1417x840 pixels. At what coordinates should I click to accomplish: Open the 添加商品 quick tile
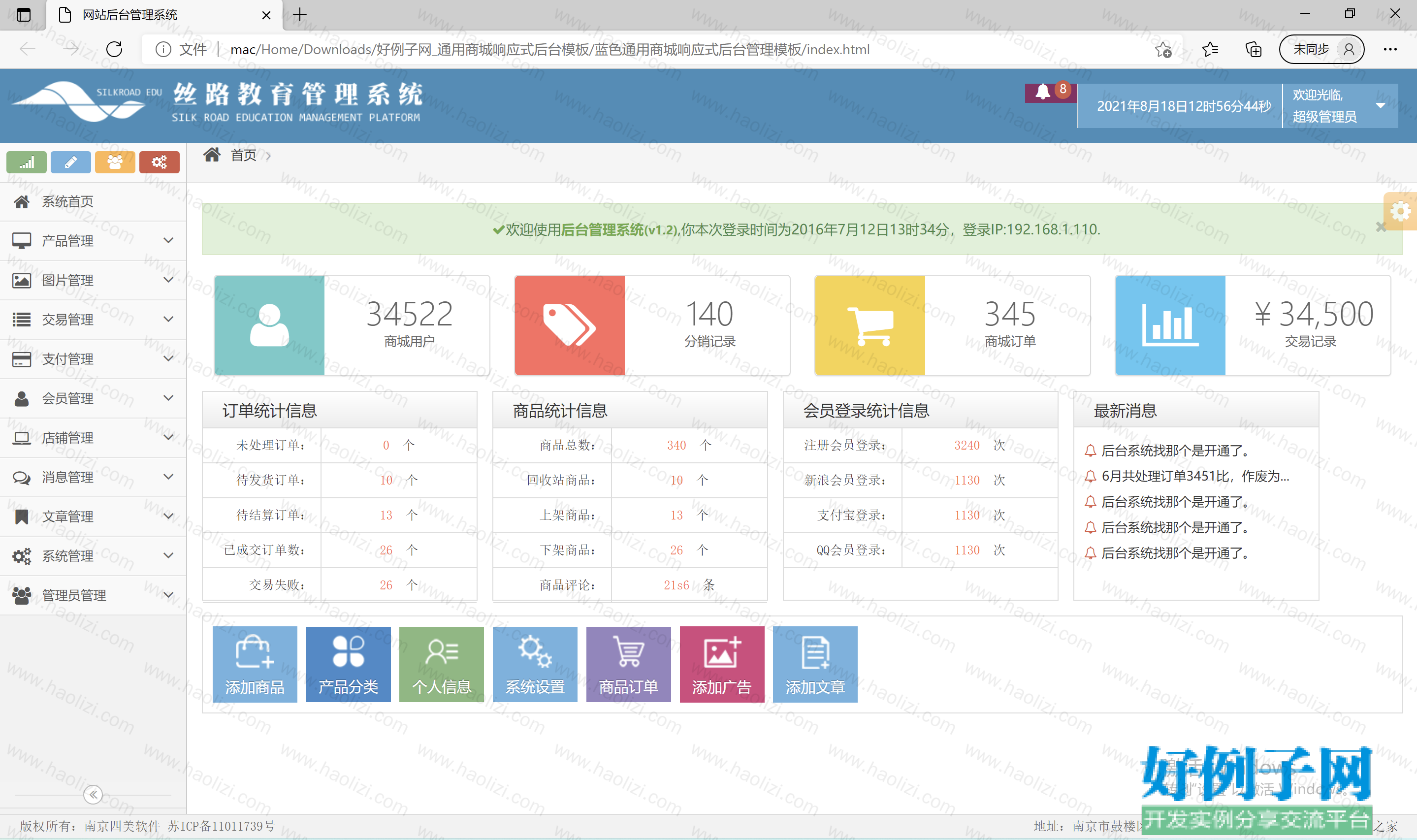[x=255, y=665]
